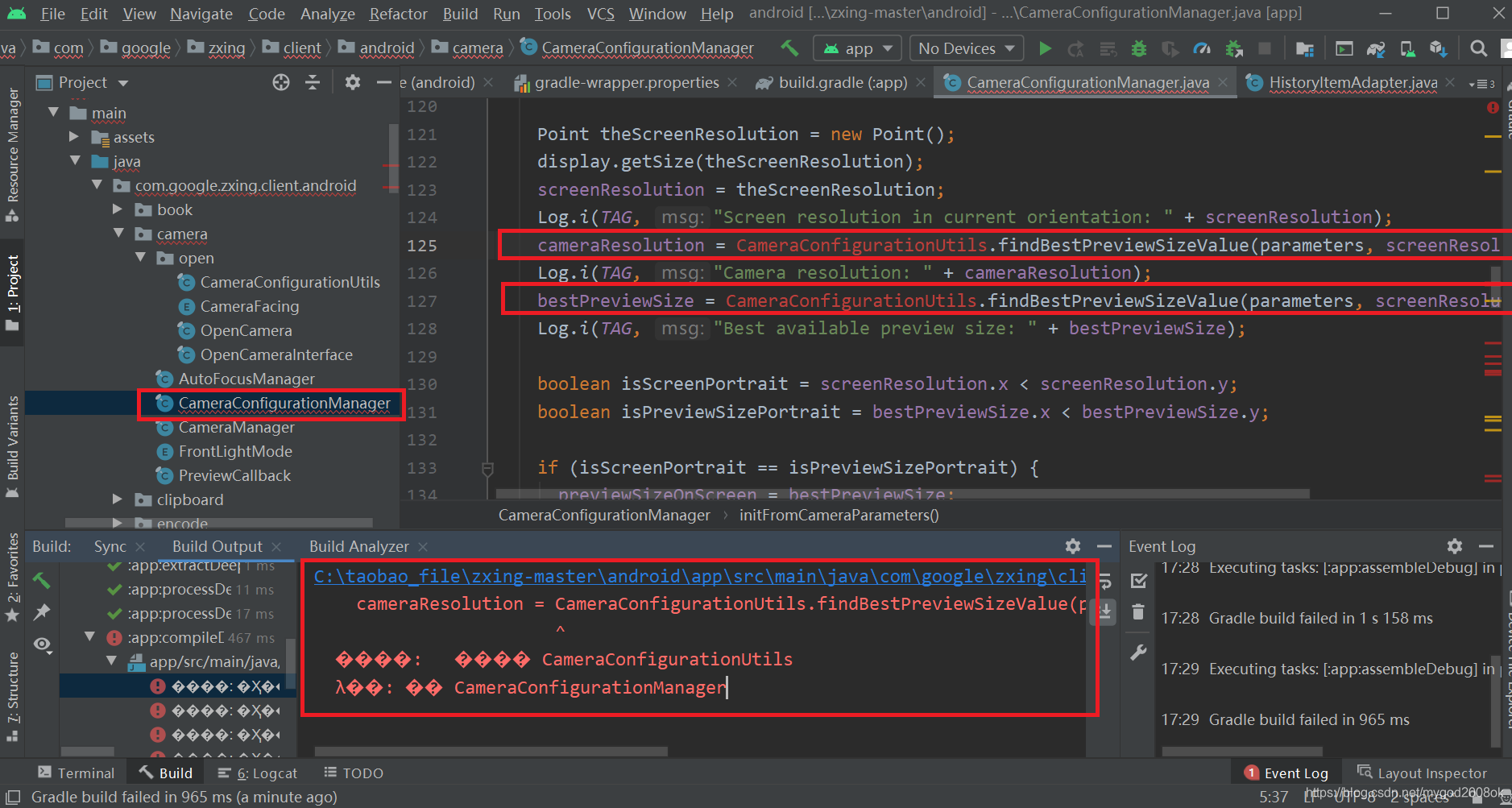This screenshot has height=808, width=1512.
Task: Toggle tool window quick-access square in status bar
Action: click(12, 797)
